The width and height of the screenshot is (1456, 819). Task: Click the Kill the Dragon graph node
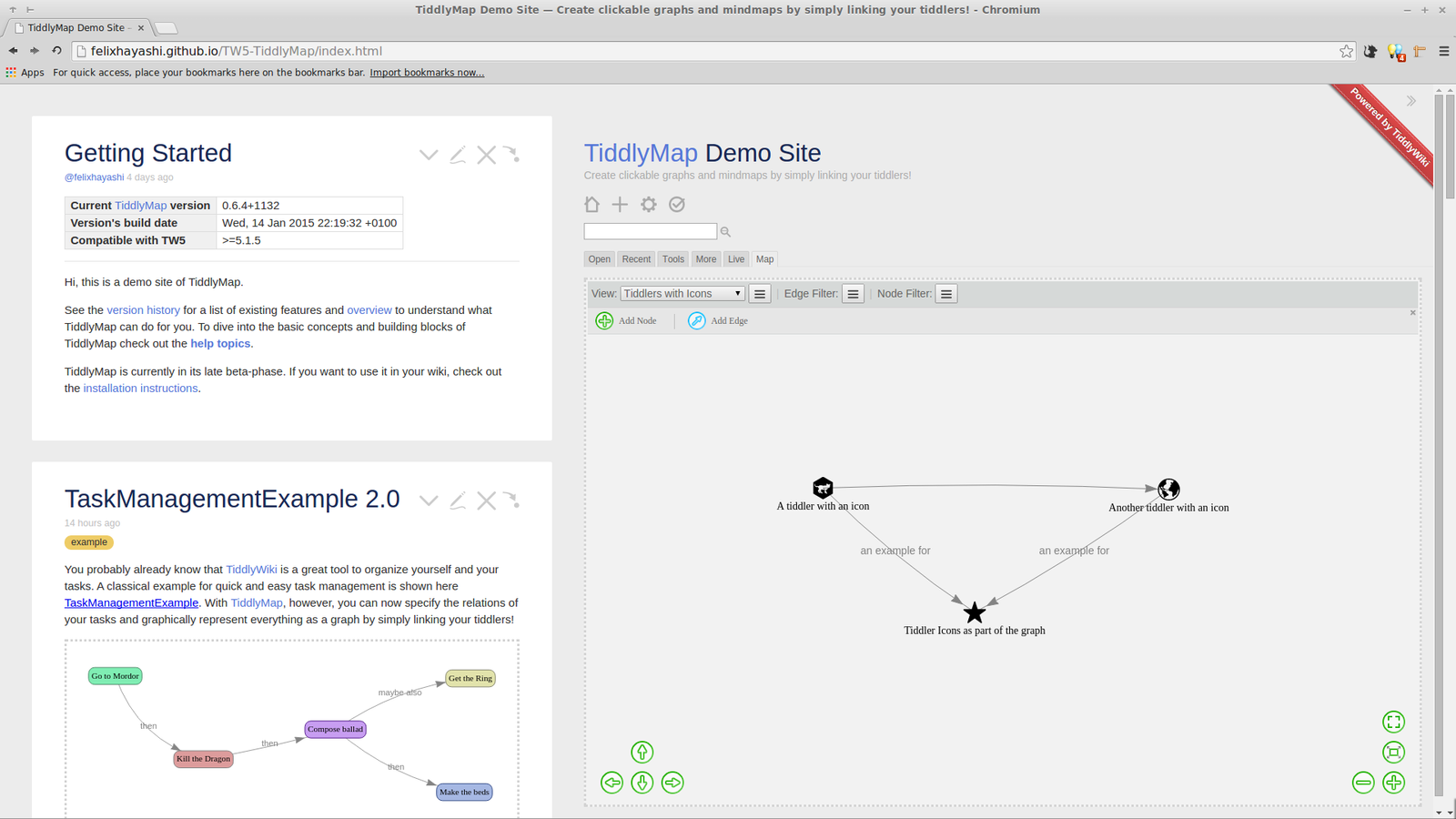(x=203, y=759)
